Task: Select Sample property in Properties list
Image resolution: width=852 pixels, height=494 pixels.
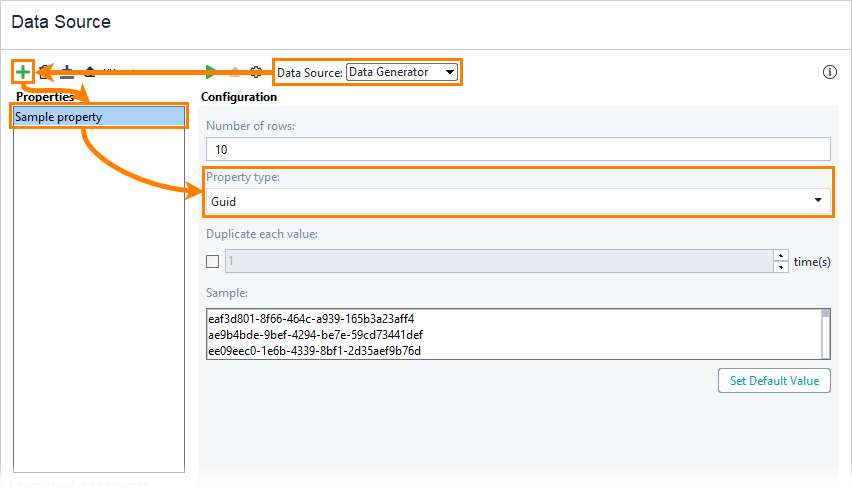Action: (99, 117)
